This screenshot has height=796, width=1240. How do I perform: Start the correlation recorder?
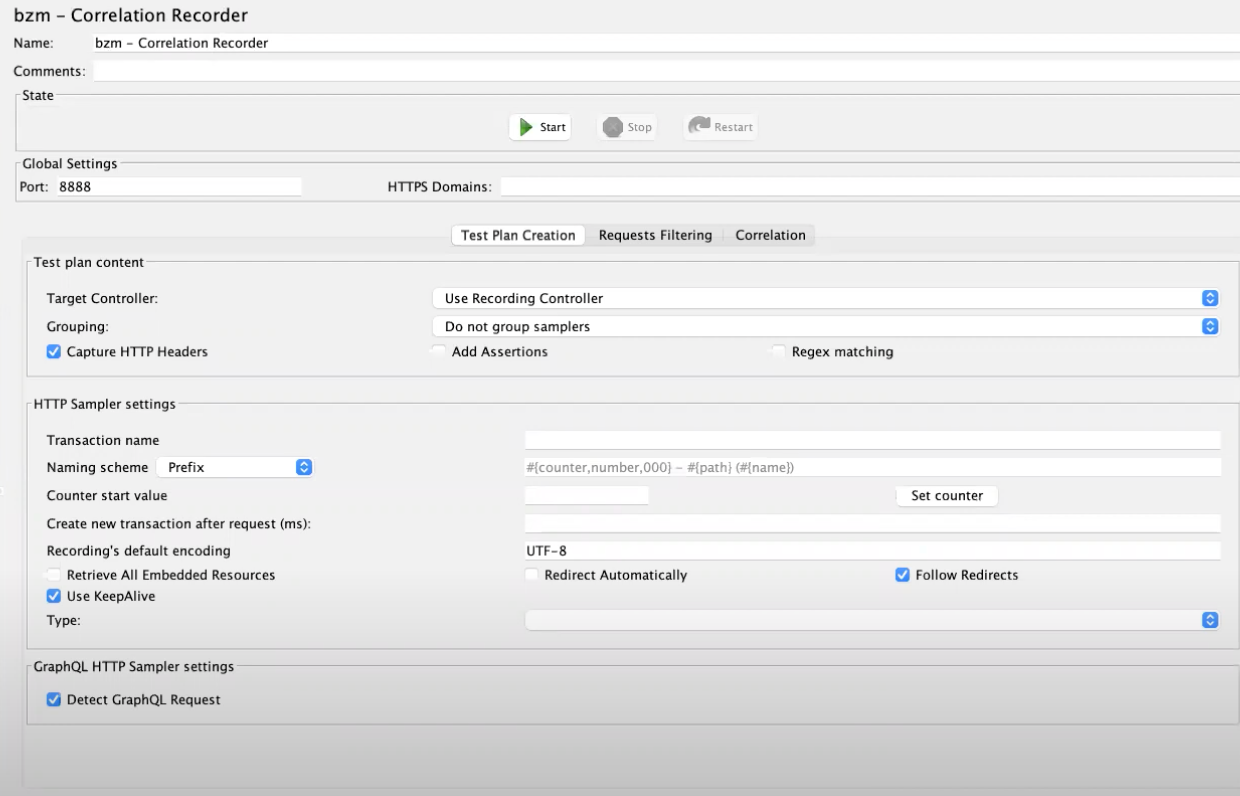click(540, 127)
